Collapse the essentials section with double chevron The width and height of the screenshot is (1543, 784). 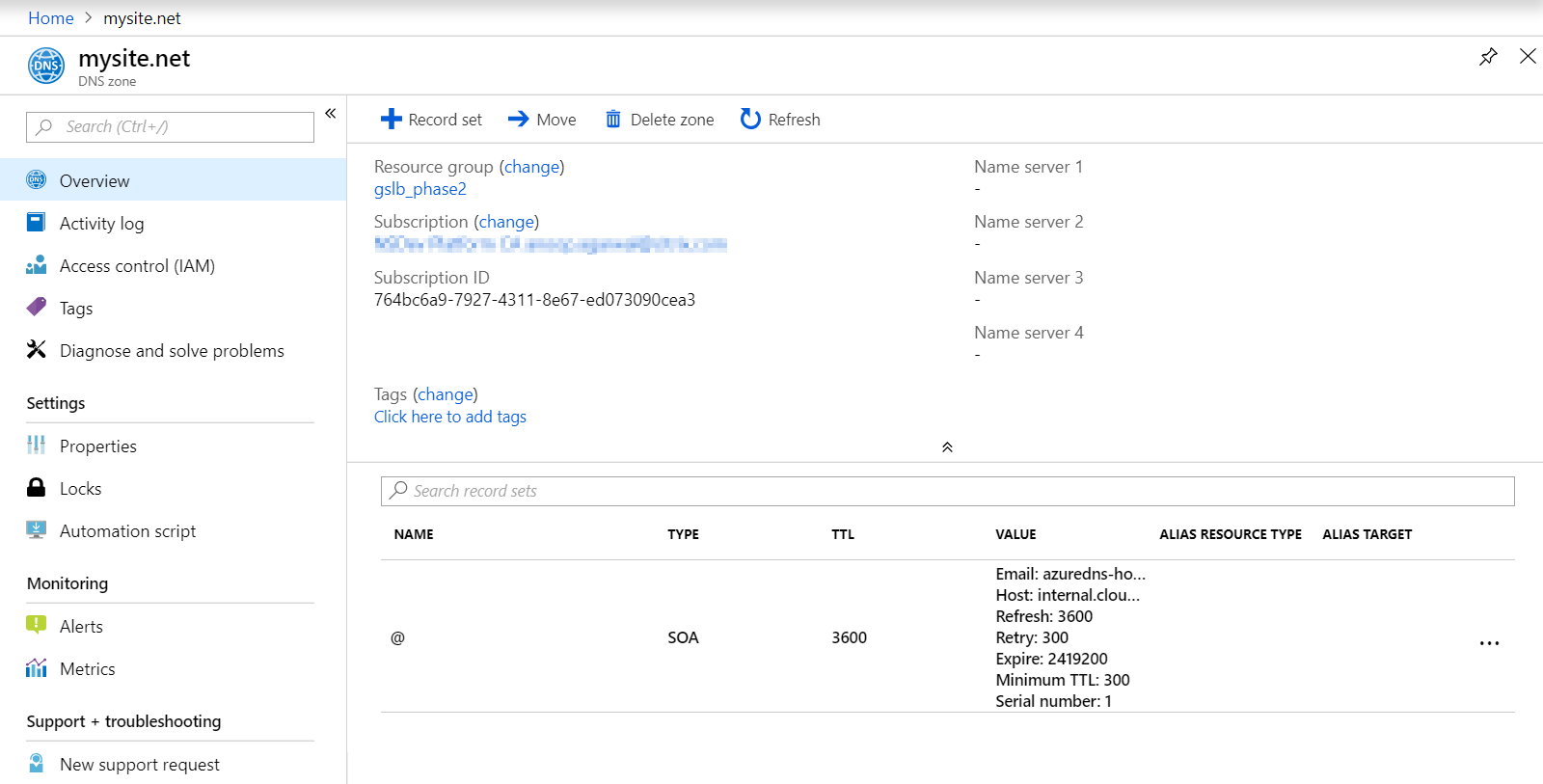pos(947,447)
